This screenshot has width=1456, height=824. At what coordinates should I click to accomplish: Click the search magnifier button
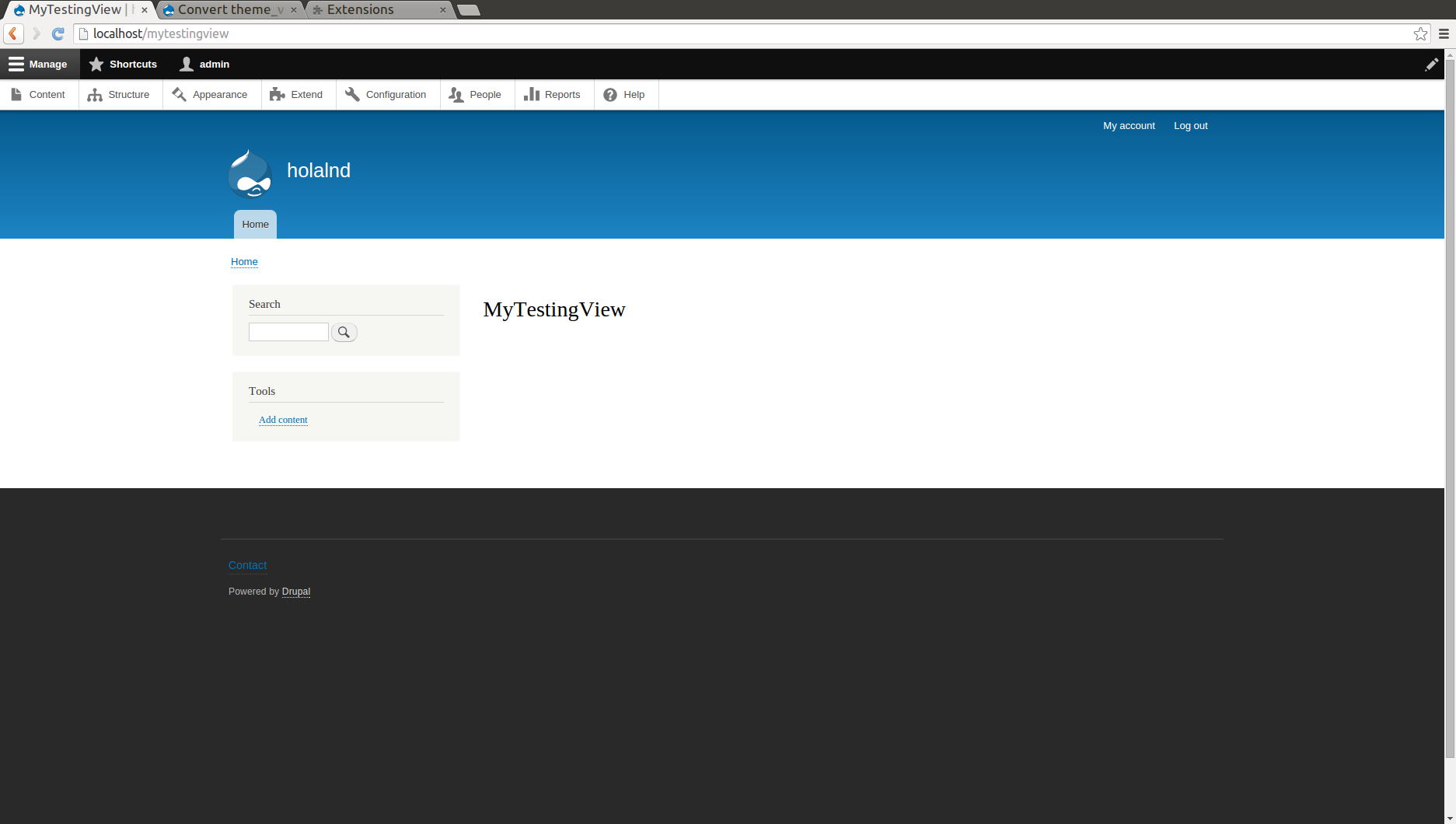pyautogui.click(x=344, y=332)
